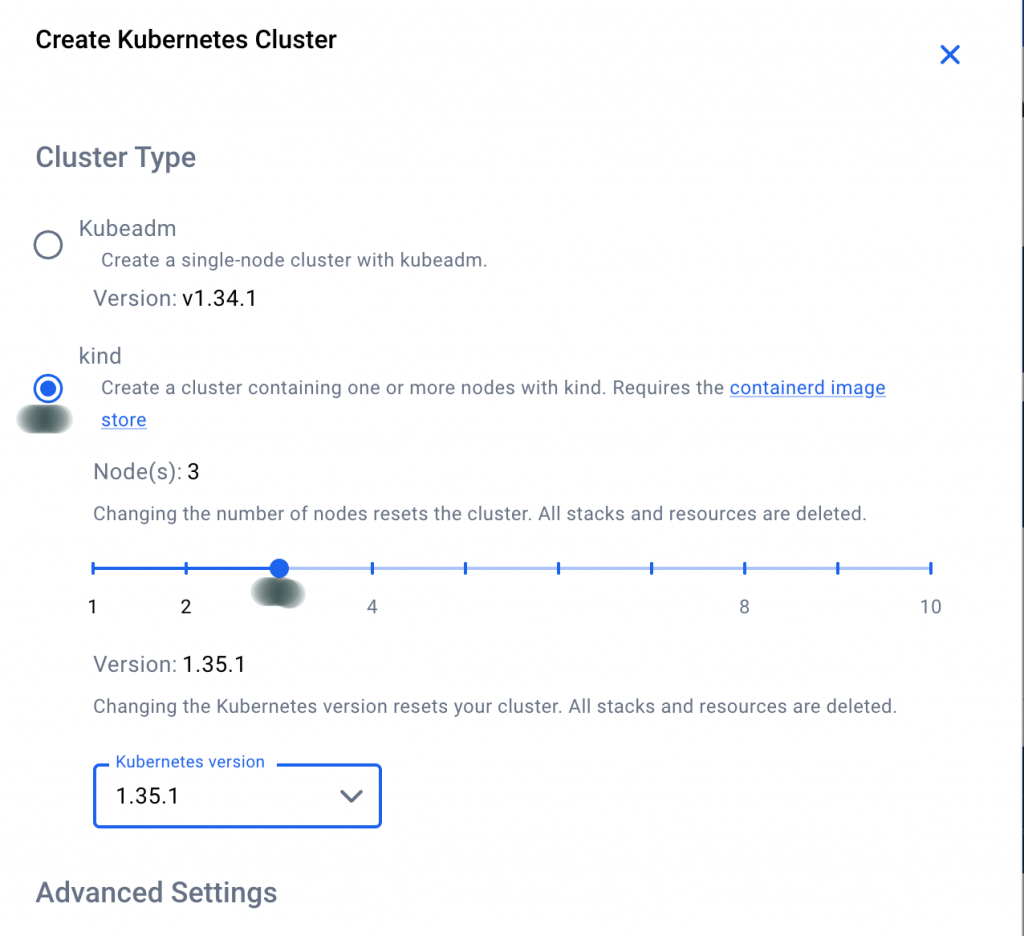This screenshot has width=1024, height=936.
Task: Click the kind option label
Action: (x=100, y=356)
